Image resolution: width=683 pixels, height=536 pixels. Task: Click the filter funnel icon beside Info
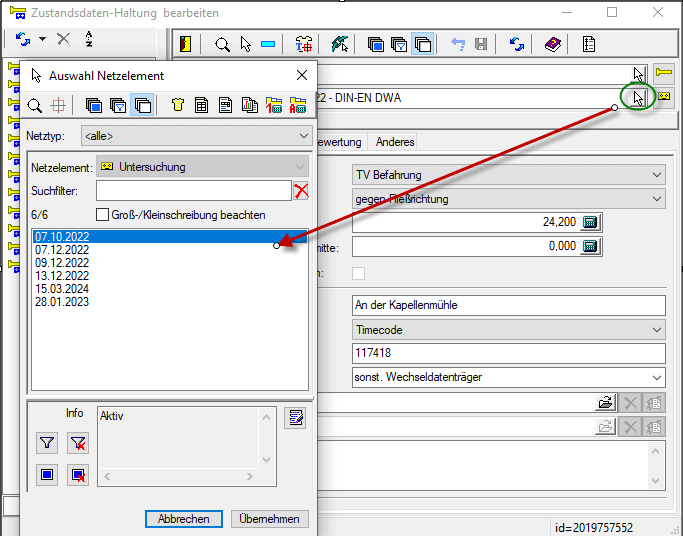click(47, 443)
